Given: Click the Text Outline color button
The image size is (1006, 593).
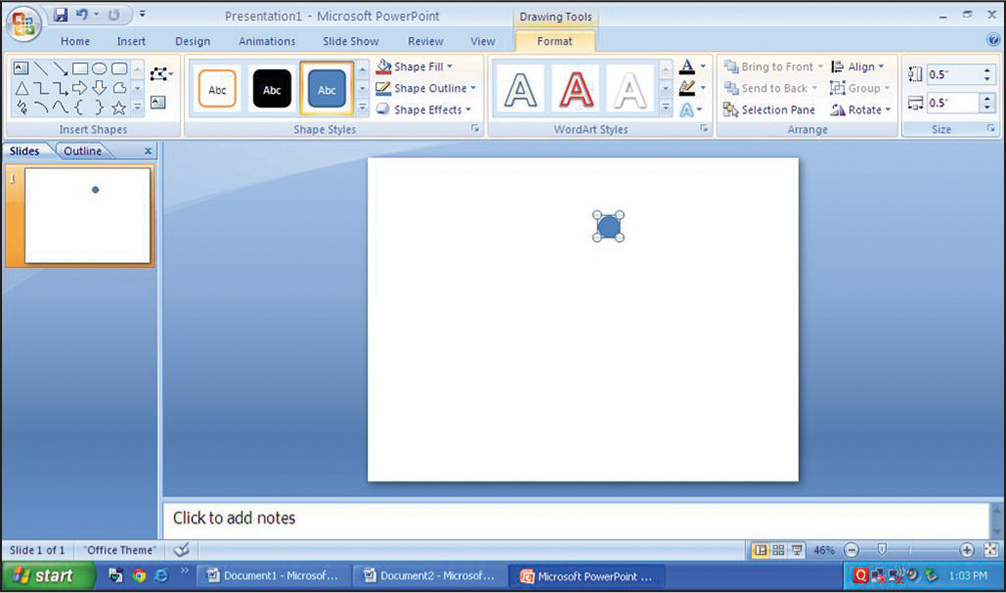Looking at the screenshot, I should tap(687, 88).
